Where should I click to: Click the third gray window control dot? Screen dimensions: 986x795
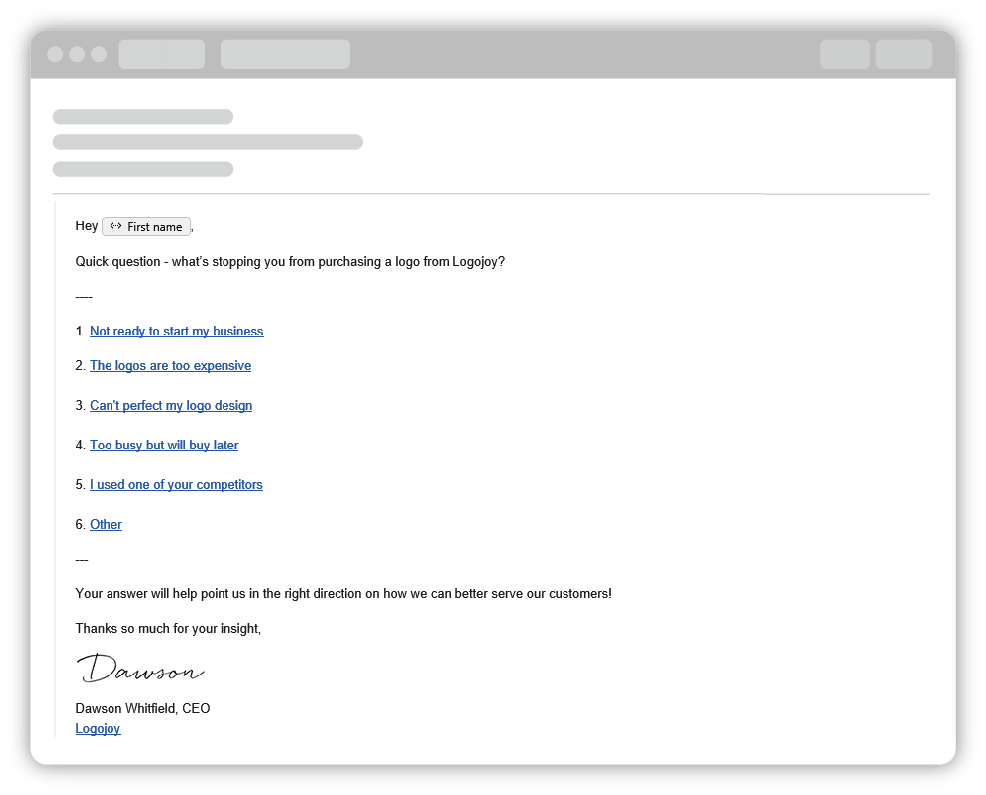(x=99, y=54)
